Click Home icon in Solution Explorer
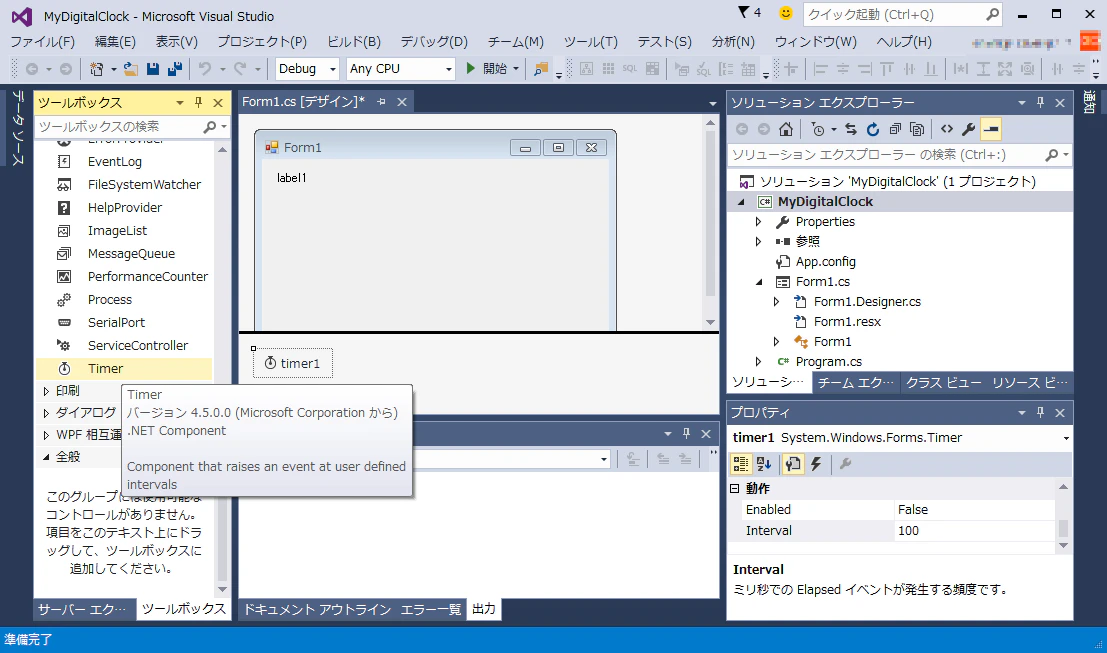Viewport: 1107px width, 653px height. (786, 129)
